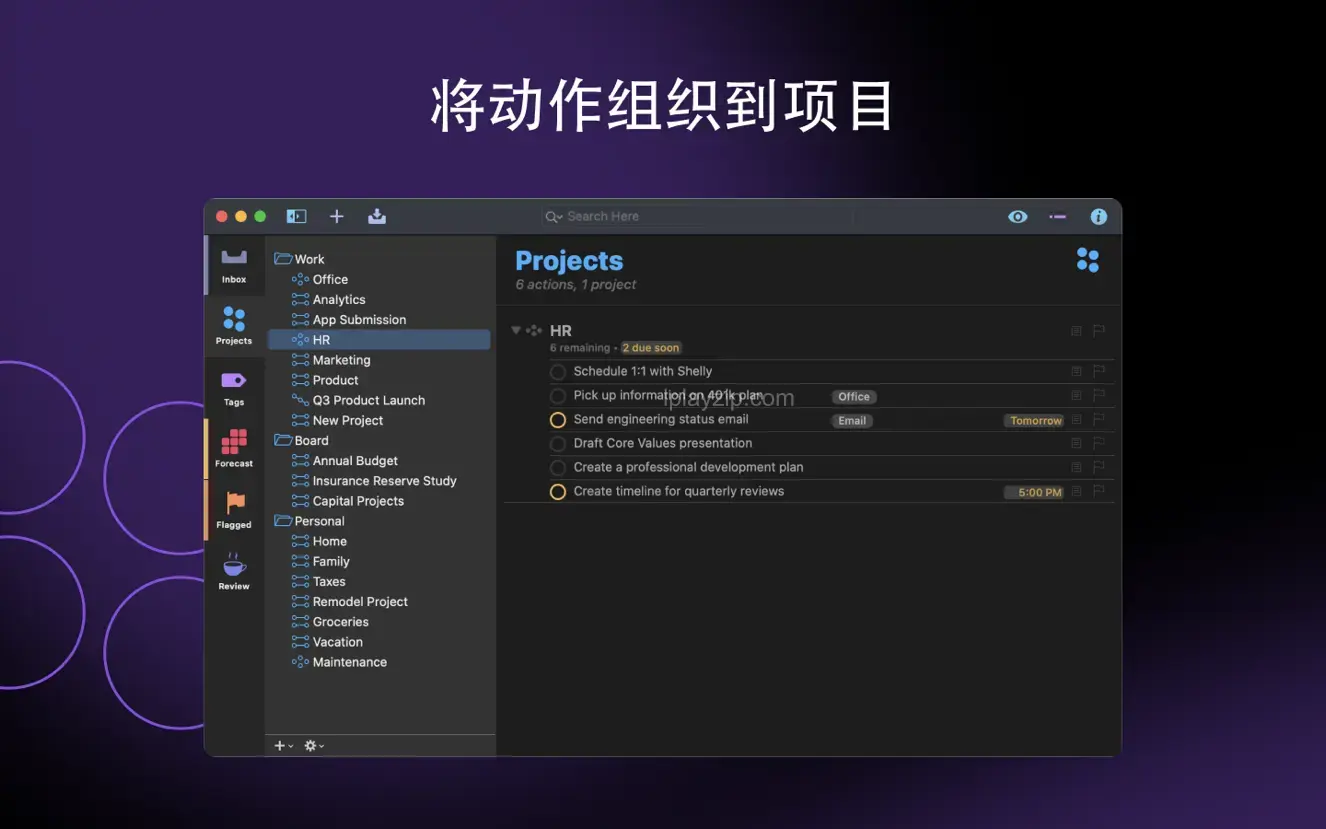
Task: Switch to the Flagged perspective
Action: click(x=234, y=510)
